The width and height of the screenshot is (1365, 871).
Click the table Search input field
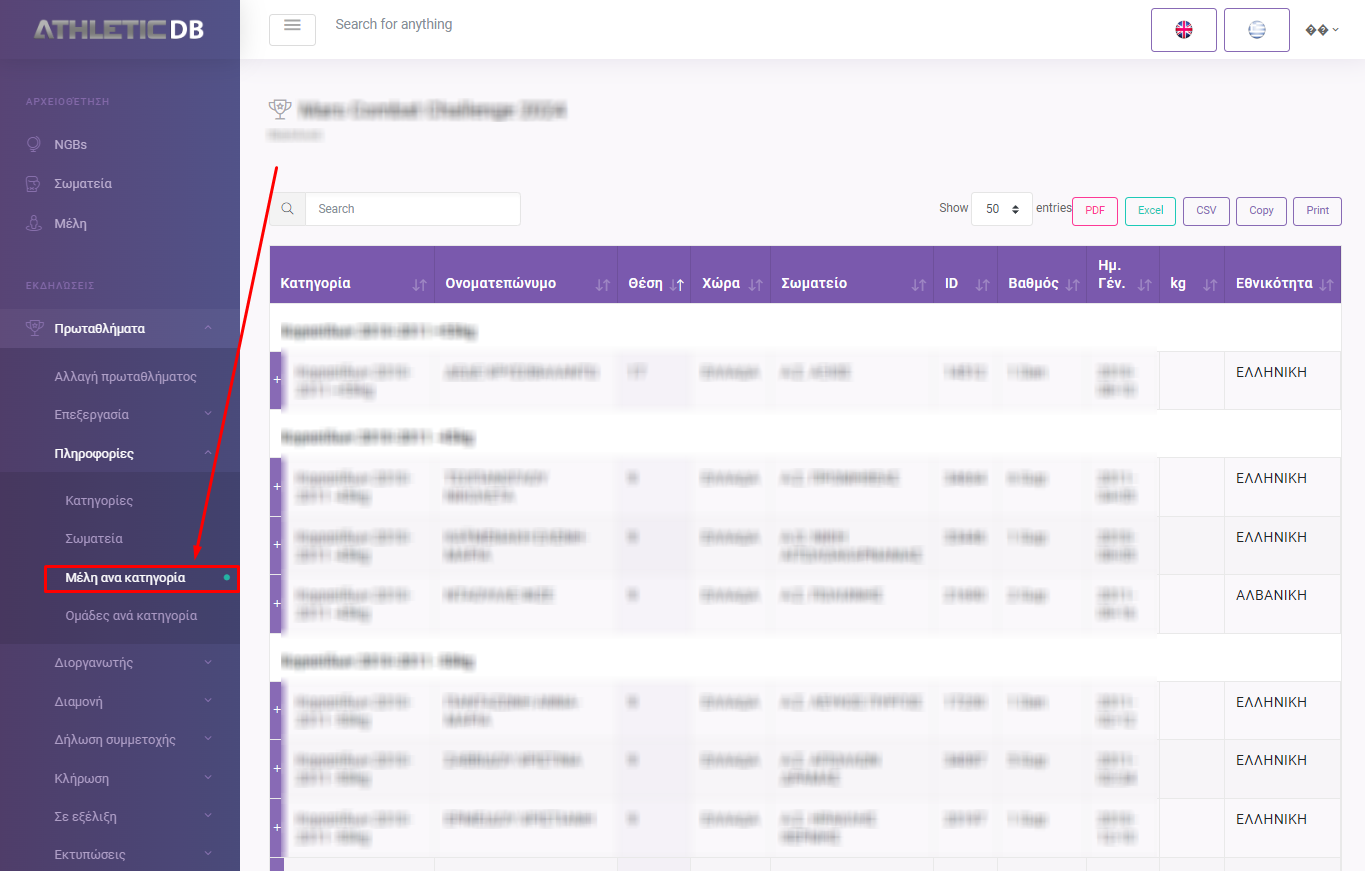[413, 209]
